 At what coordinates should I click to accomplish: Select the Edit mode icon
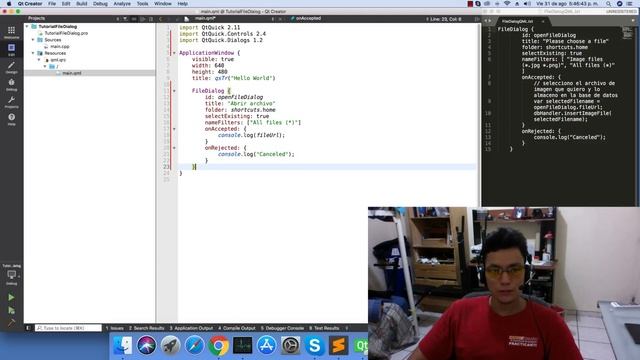[11, 49]
